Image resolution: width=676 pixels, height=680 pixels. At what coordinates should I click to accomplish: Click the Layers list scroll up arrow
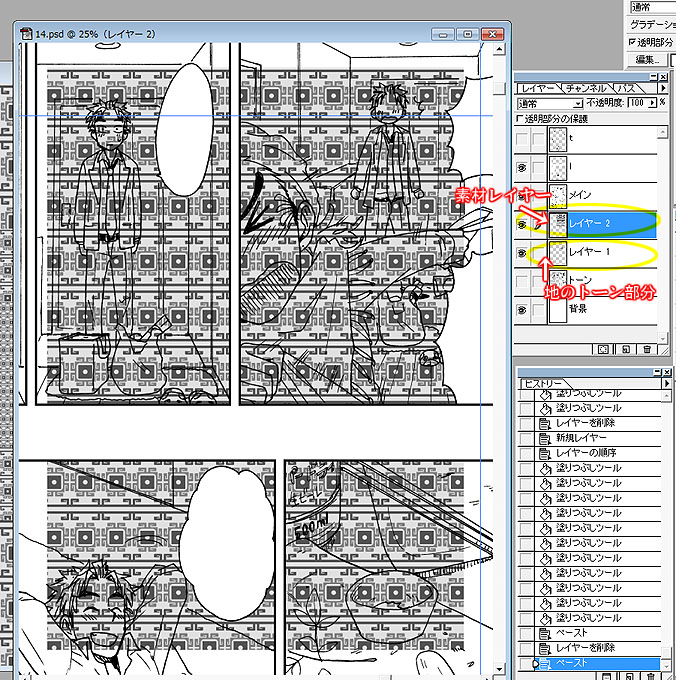[663, 132]
